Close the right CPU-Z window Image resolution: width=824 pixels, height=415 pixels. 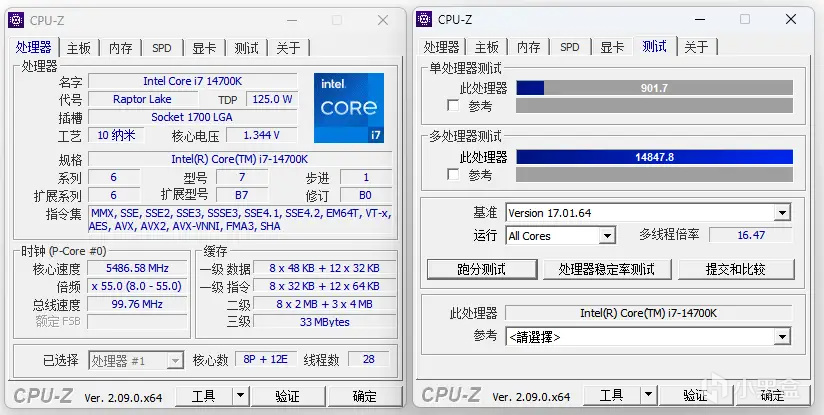click(791, 19)
